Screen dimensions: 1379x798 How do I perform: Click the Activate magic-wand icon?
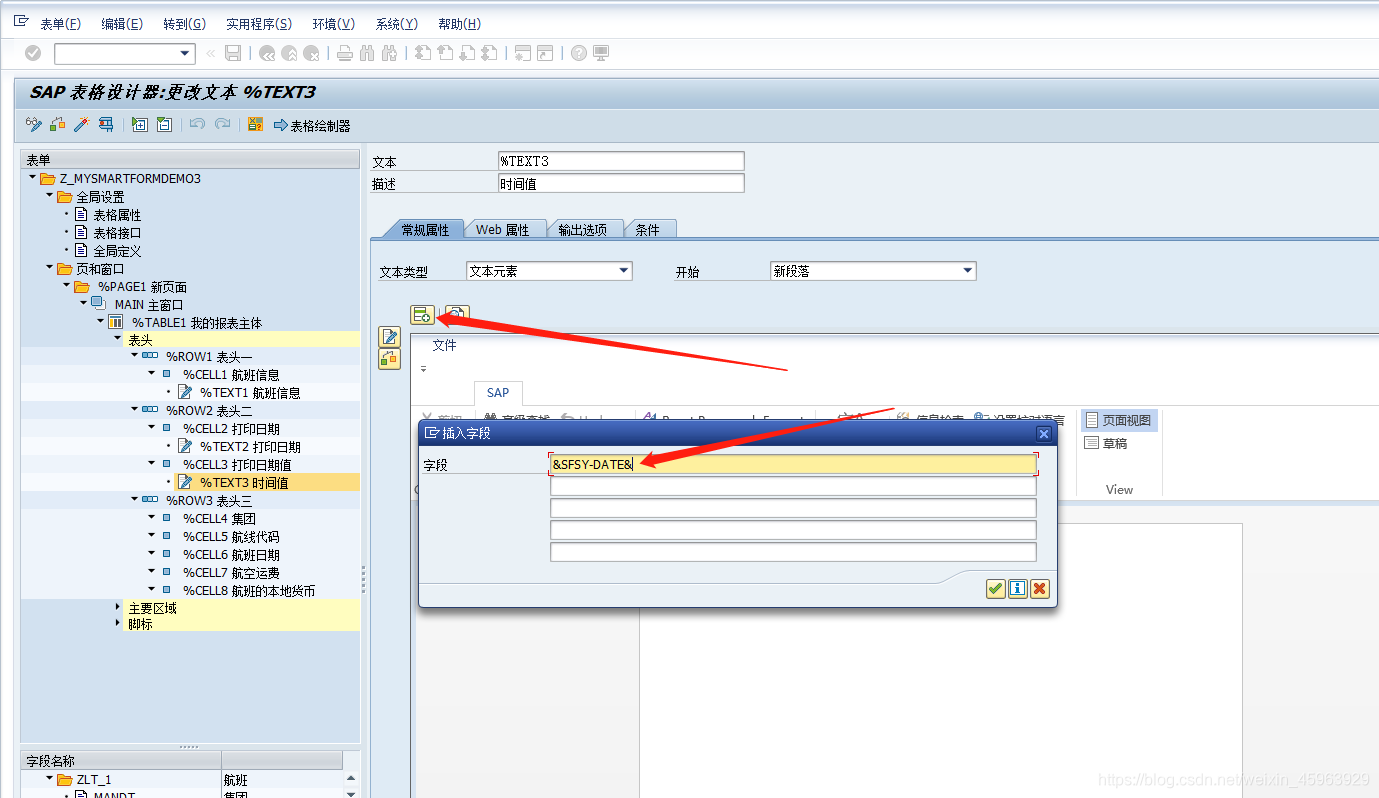(82, 125)
